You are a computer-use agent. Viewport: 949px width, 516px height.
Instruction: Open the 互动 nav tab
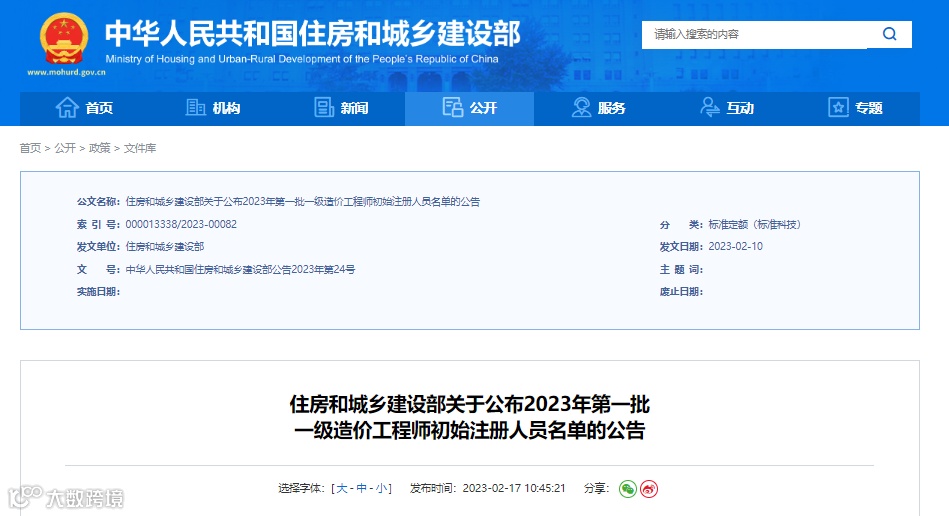(726, 108)
